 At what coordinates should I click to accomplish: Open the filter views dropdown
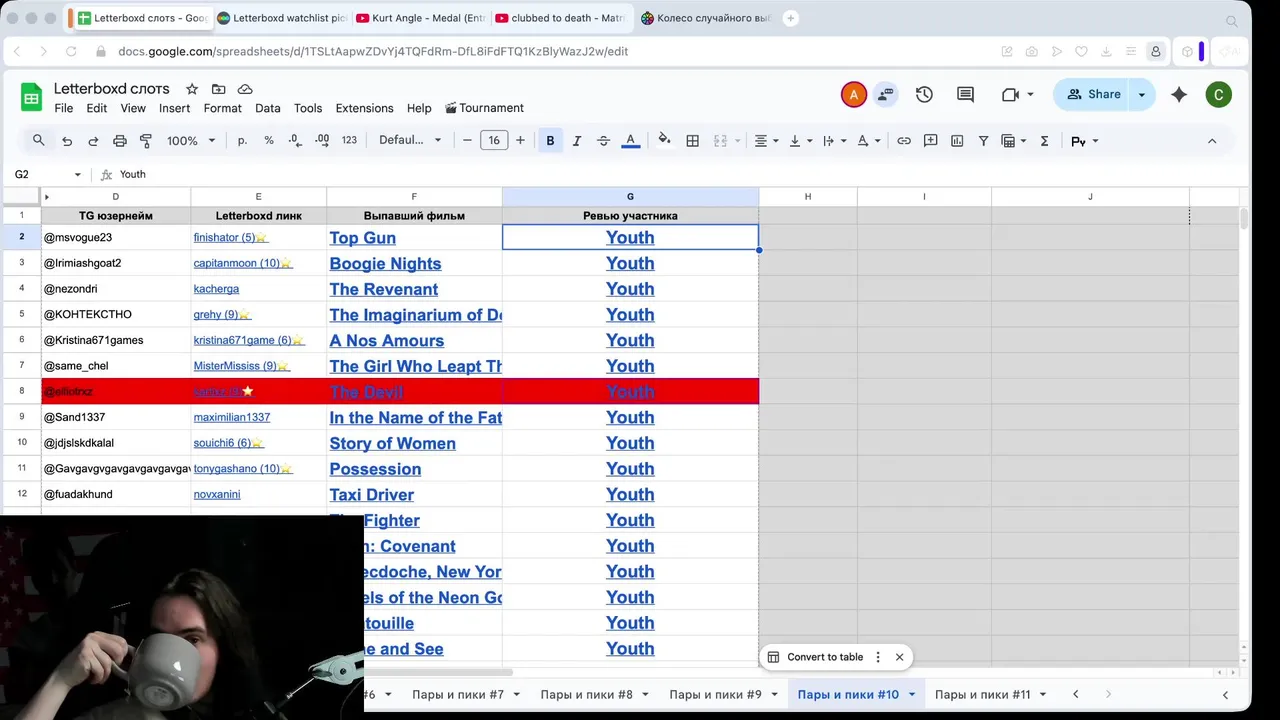pyautogui.click(x=1014, y=141)
